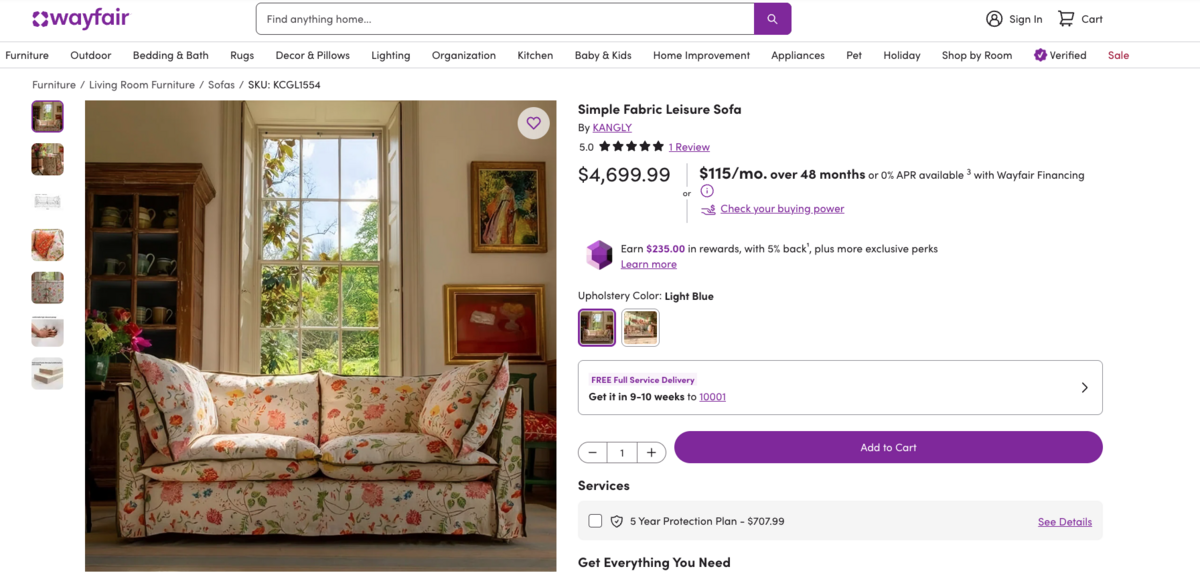Click the Wayfair Financing info icon
1200x577 pixels.
pos(708,190)
